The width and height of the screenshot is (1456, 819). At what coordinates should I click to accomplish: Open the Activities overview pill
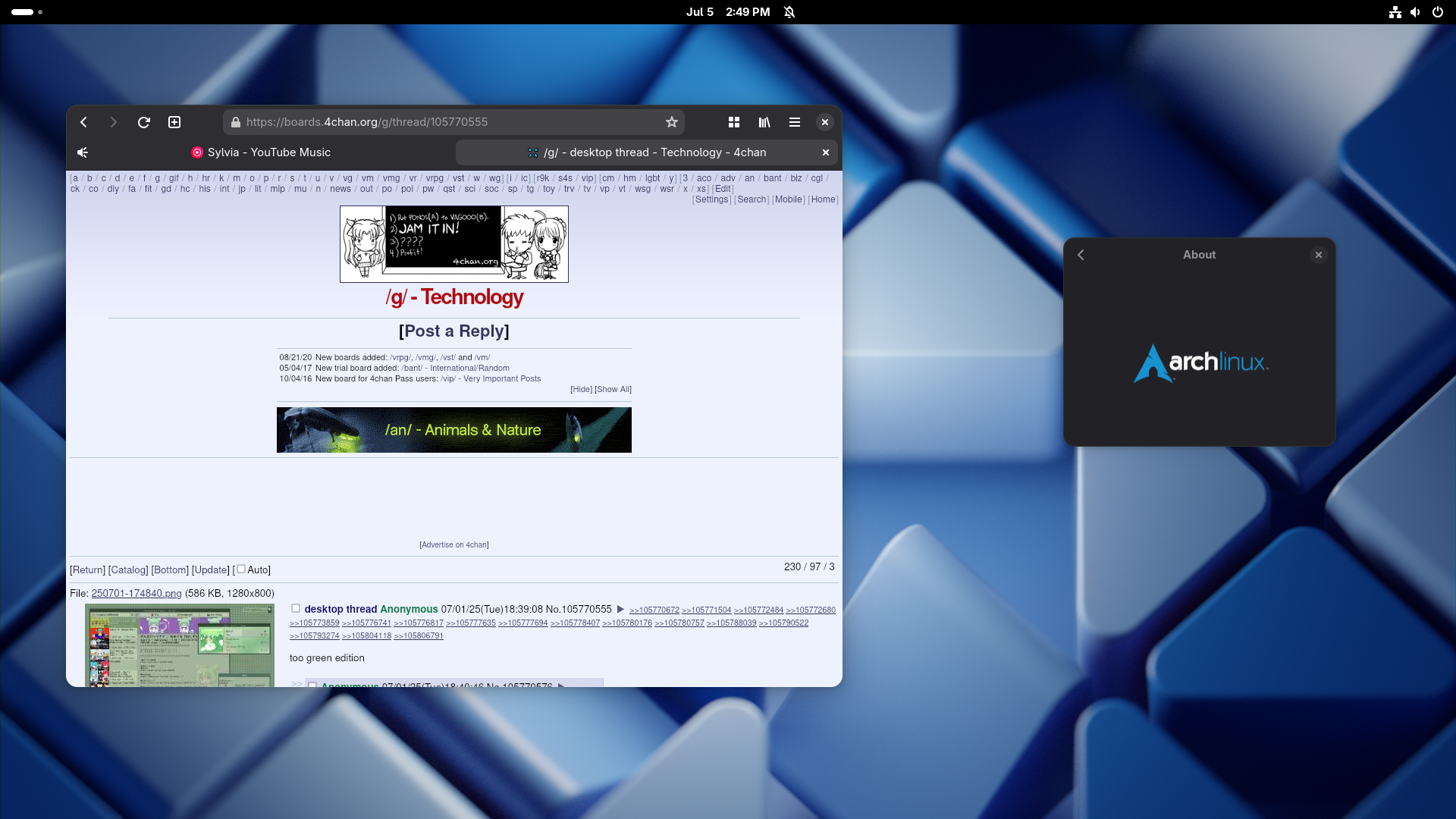pyautogui.click(x=27, y=12)
